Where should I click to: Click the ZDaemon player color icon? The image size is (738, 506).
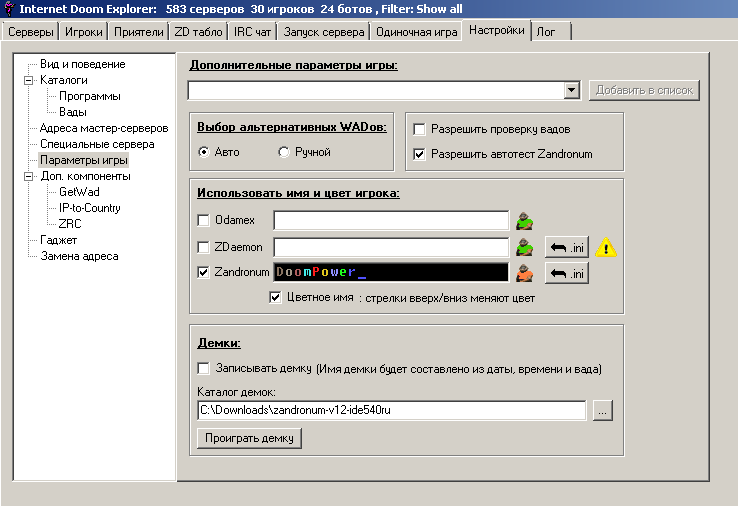tap(522, 247)
